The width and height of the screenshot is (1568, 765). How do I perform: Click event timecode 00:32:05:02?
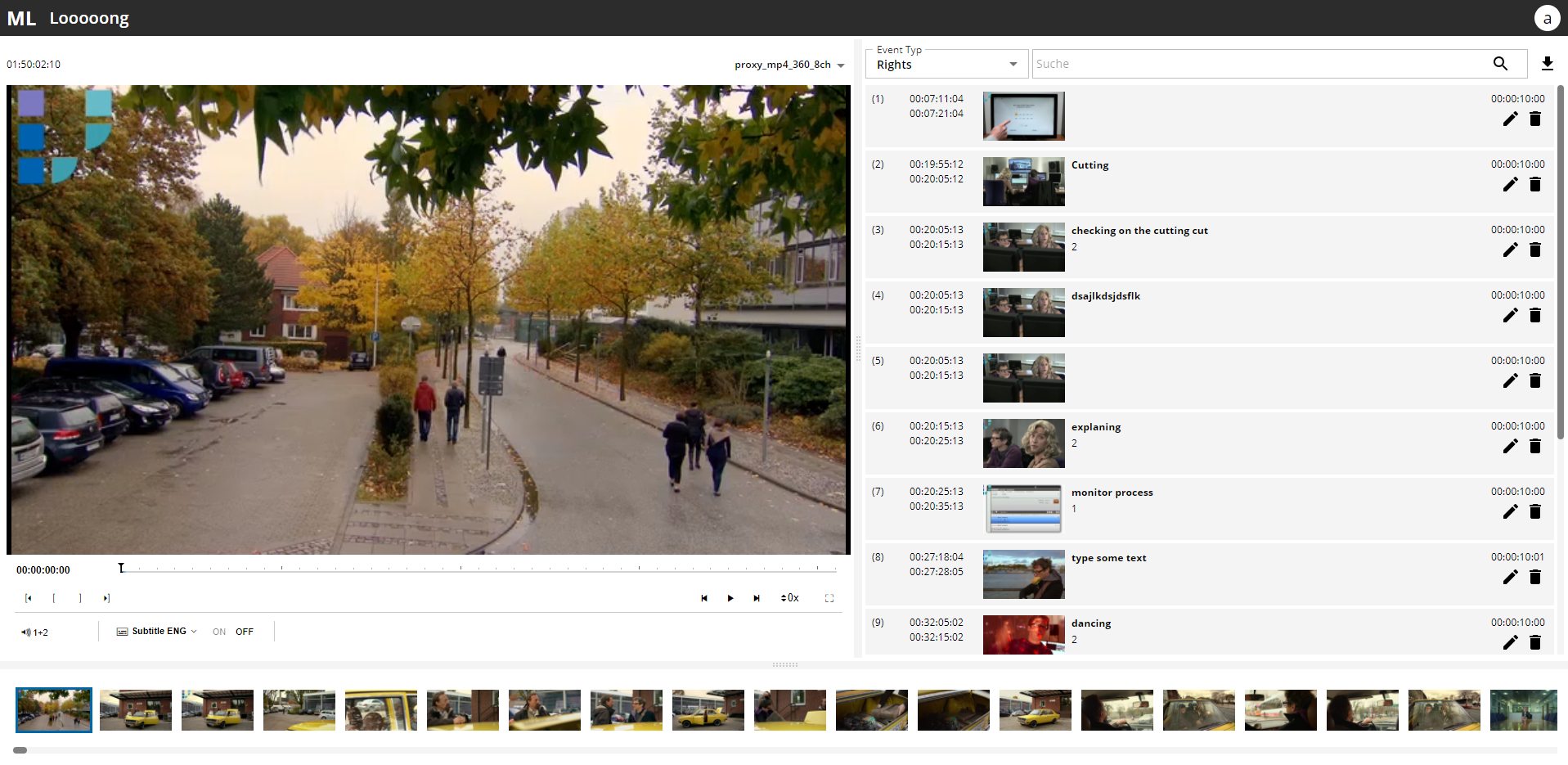point(937,623)
